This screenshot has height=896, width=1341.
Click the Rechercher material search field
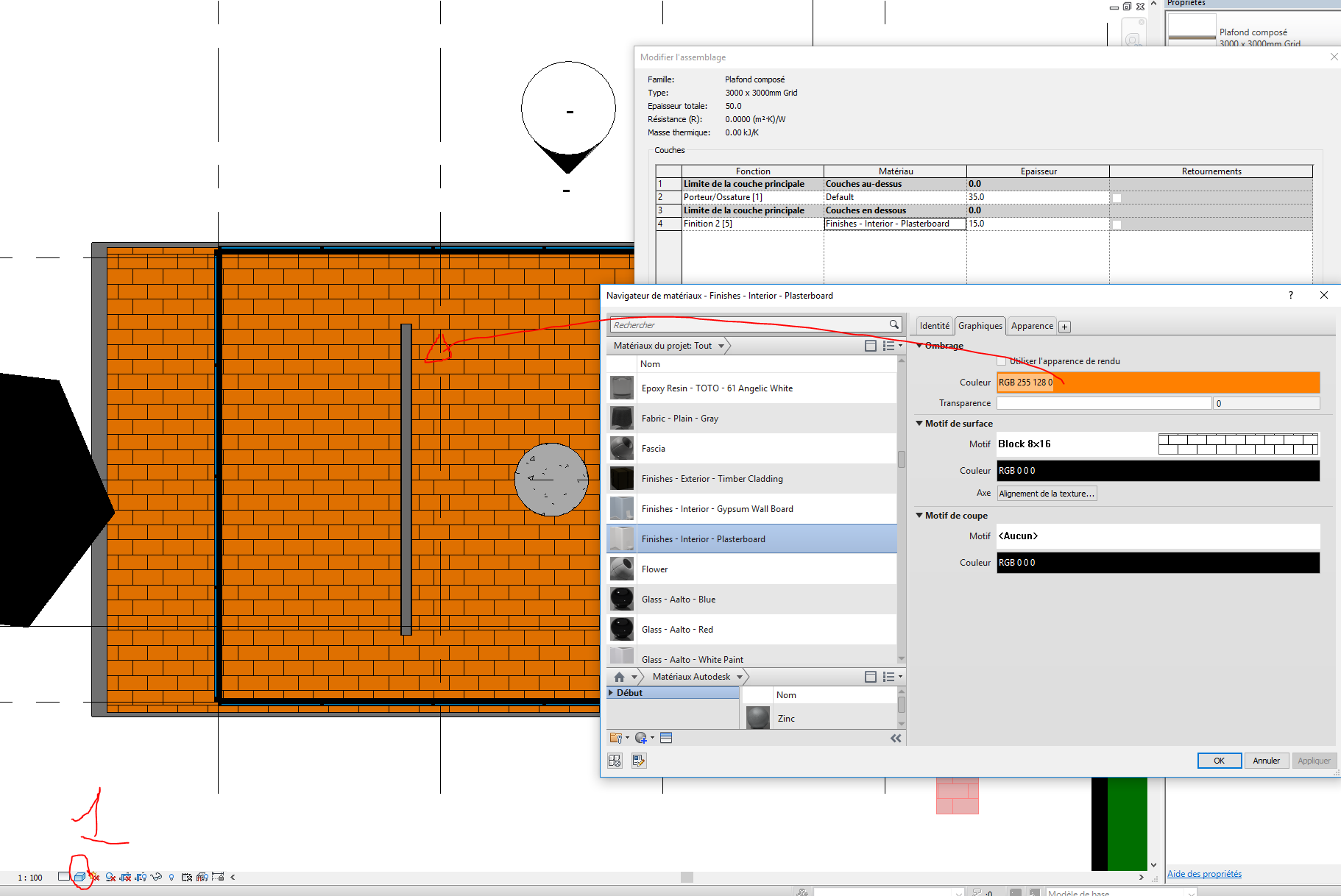point(749,324)
